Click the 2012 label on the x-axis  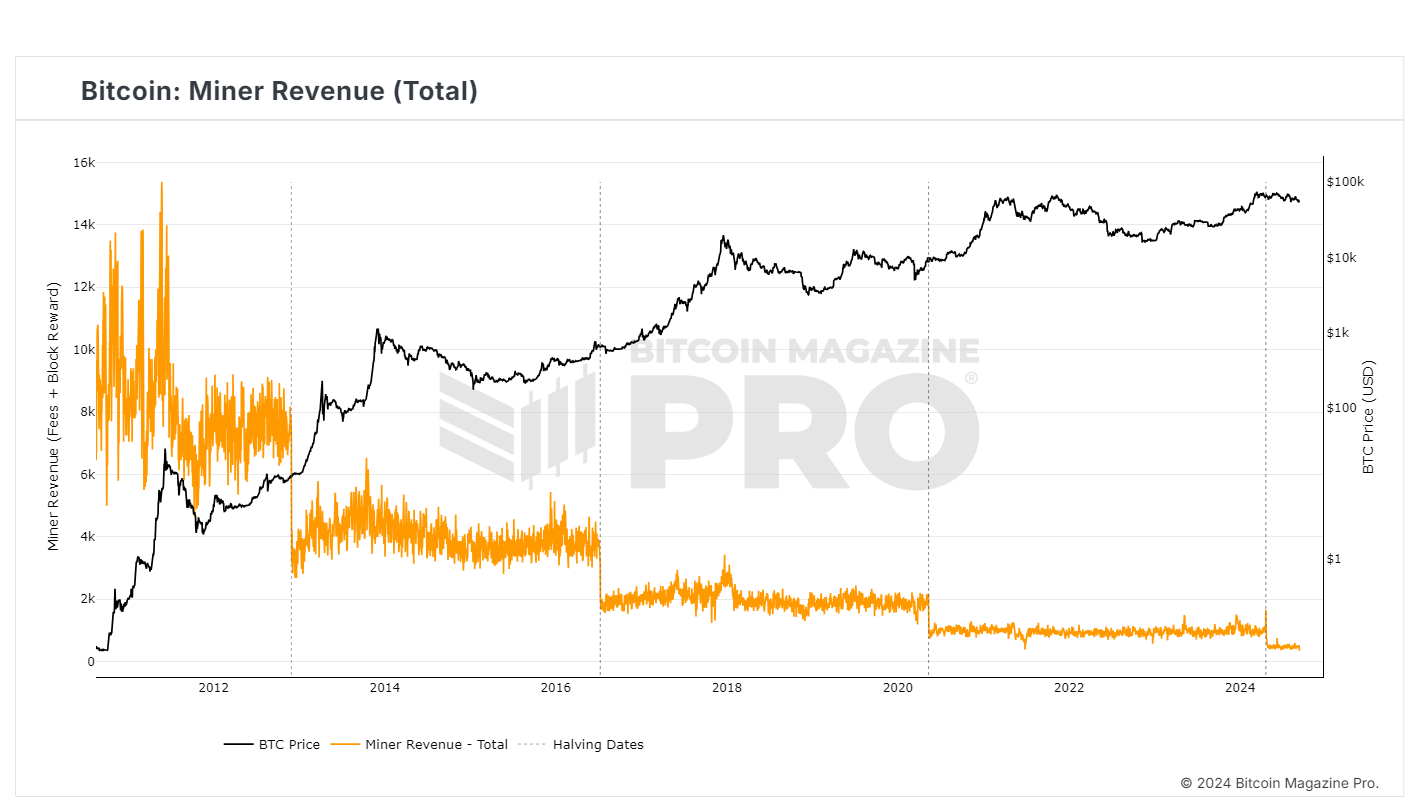pyautogui.click(x=212, y=689)
